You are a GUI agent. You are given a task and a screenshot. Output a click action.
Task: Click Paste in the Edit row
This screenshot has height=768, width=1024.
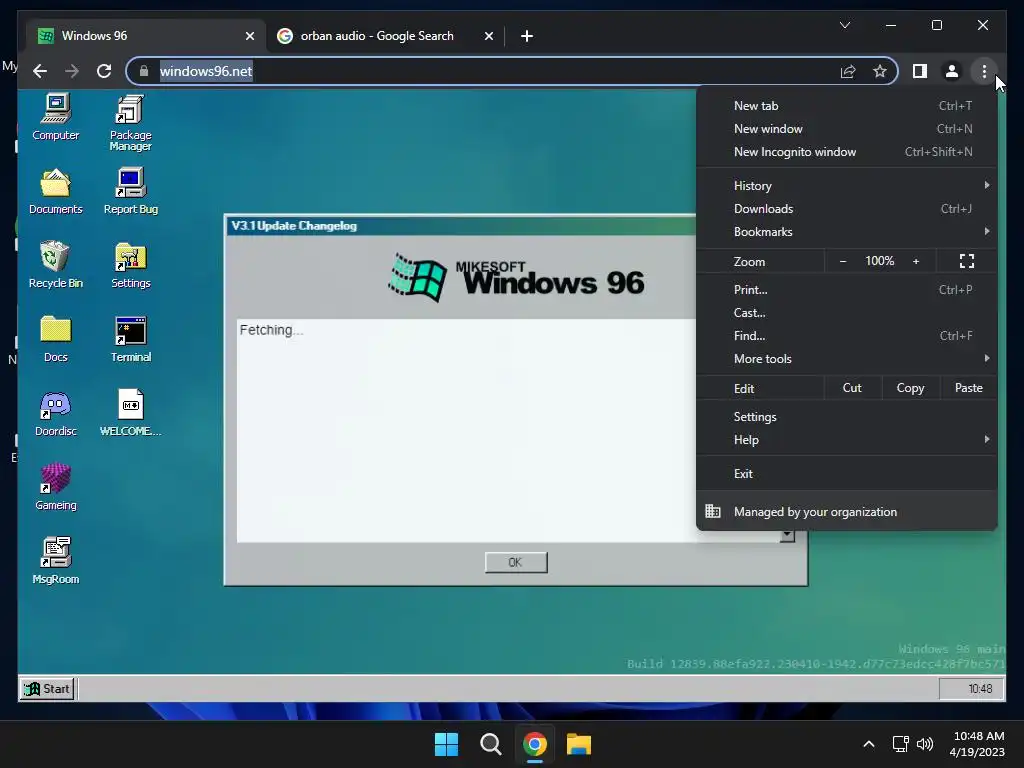point(968,388)
